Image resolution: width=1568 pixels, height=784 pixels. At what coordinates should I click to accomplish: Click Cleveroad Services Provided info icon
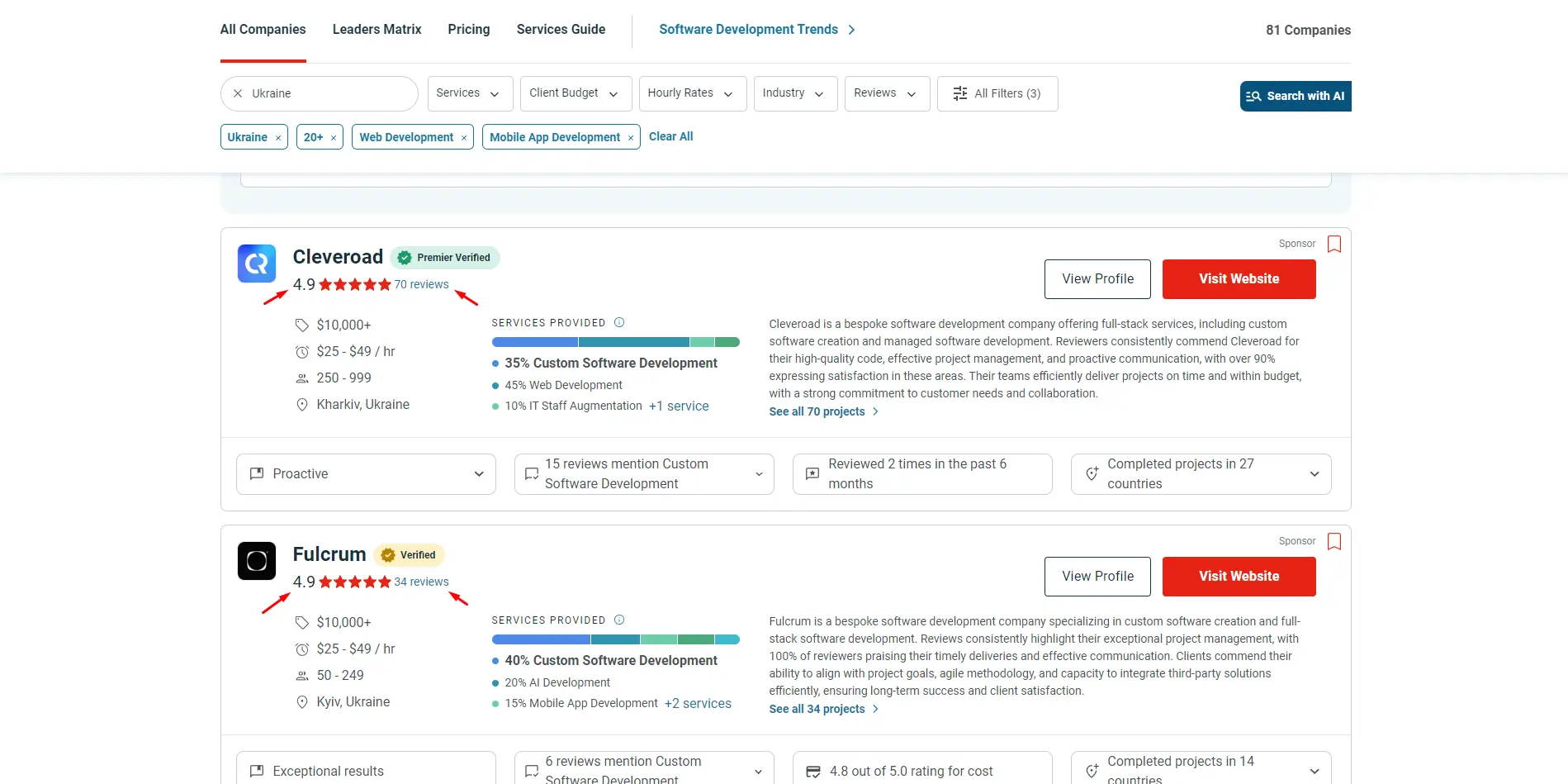[619, 322]
